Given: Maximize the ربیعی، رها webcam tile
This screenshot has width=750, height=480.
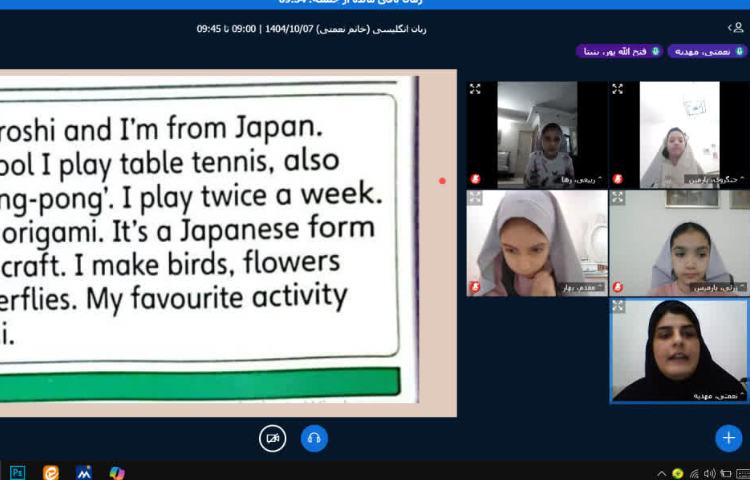Looking at the screenshot, I should click(x=475, y=89).
